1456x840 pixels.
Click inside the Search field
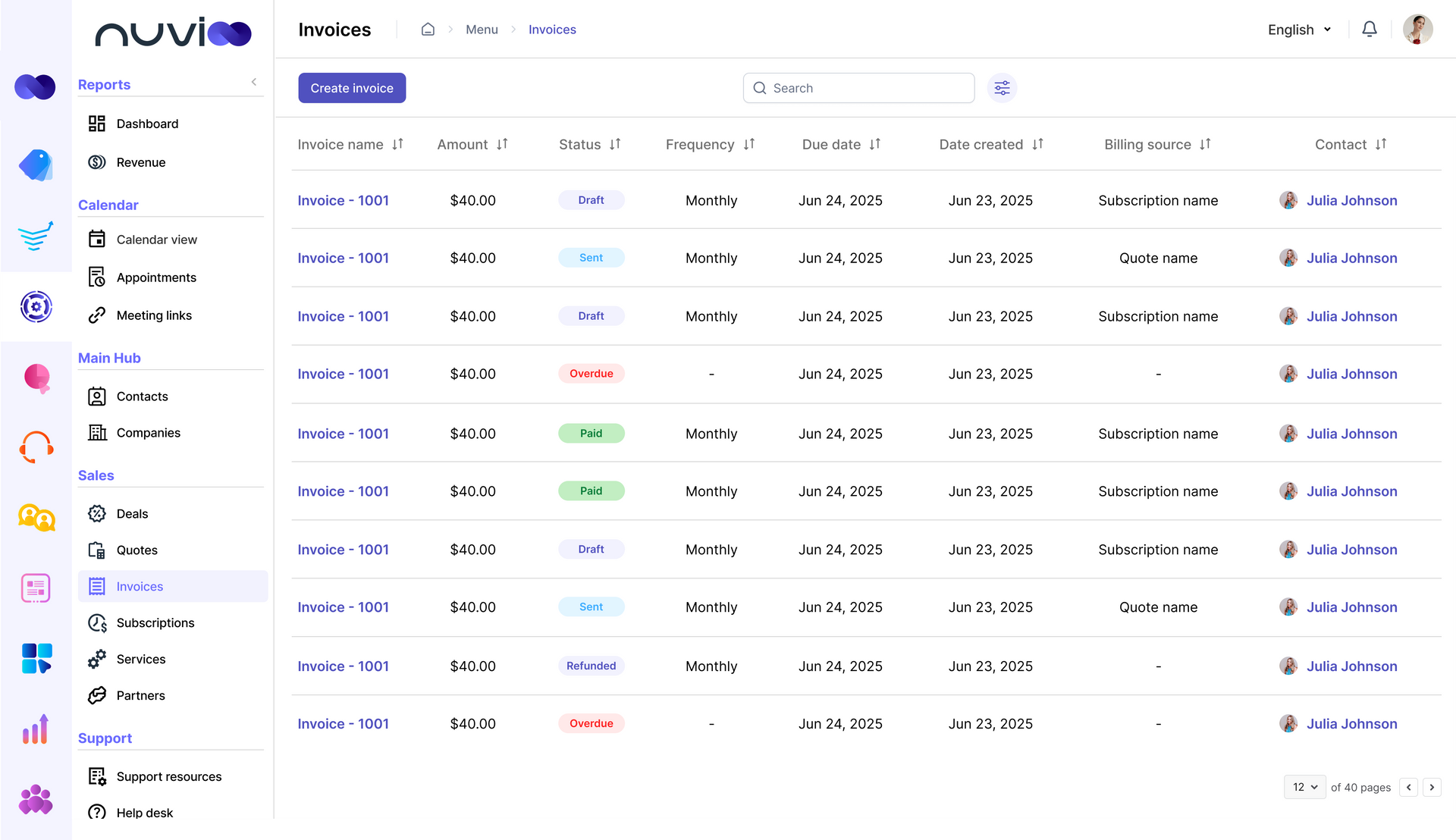point(858,87)
